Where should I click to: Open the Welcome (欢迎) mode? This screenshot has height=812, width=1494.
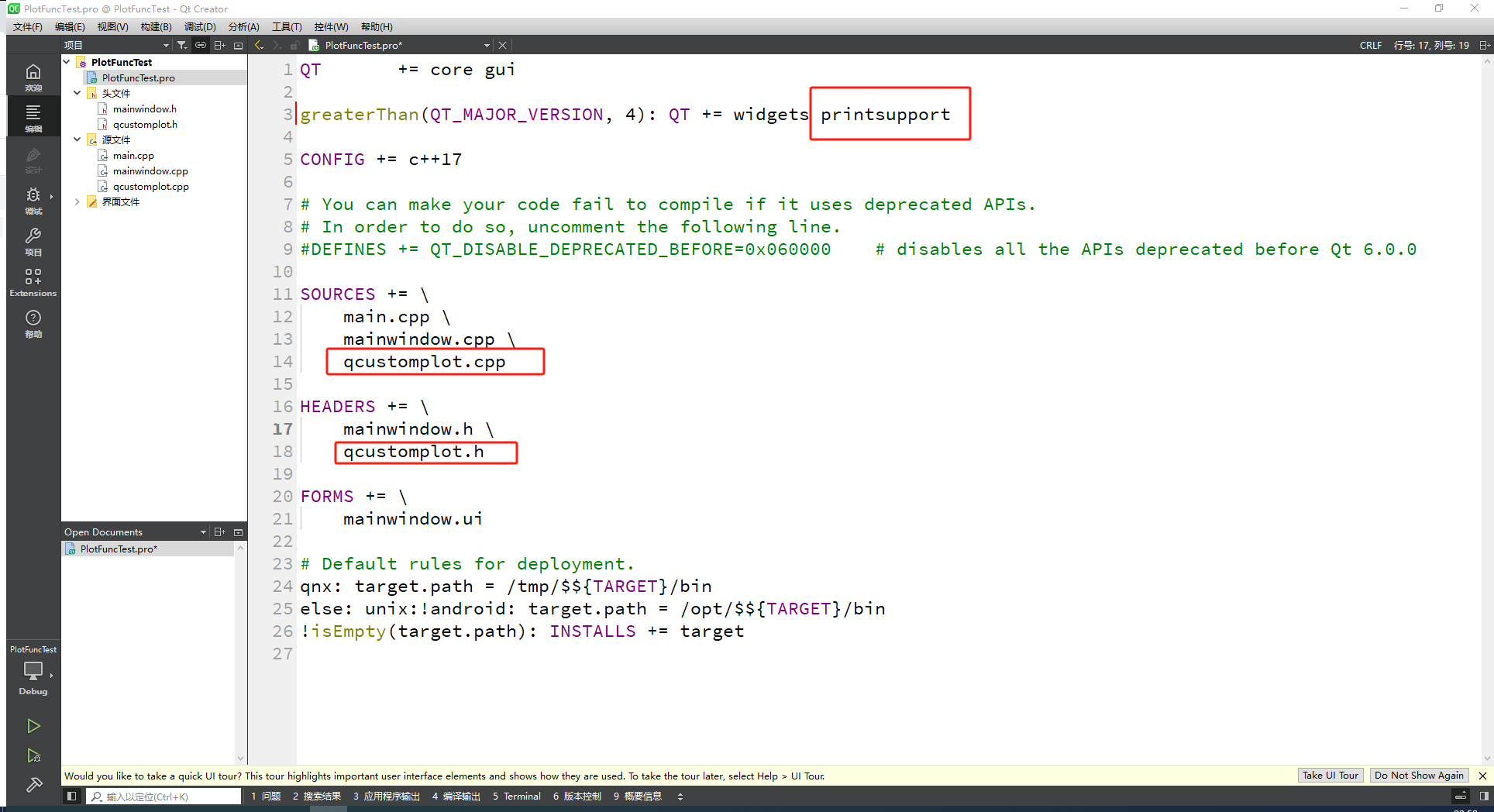click(x=33, y=76)
